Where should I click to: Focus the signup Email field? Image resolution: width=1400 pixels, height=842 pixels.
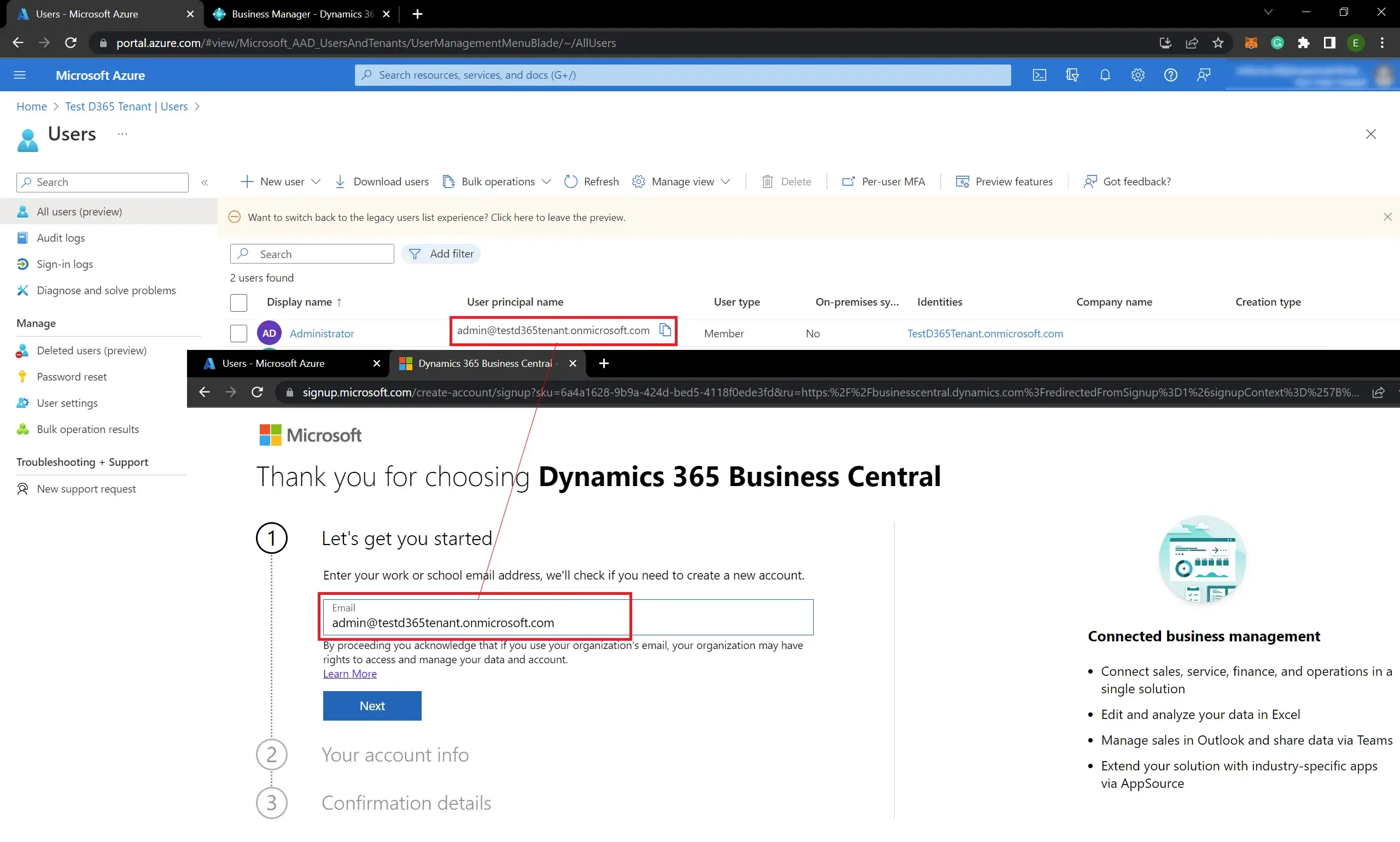(568, 617)
